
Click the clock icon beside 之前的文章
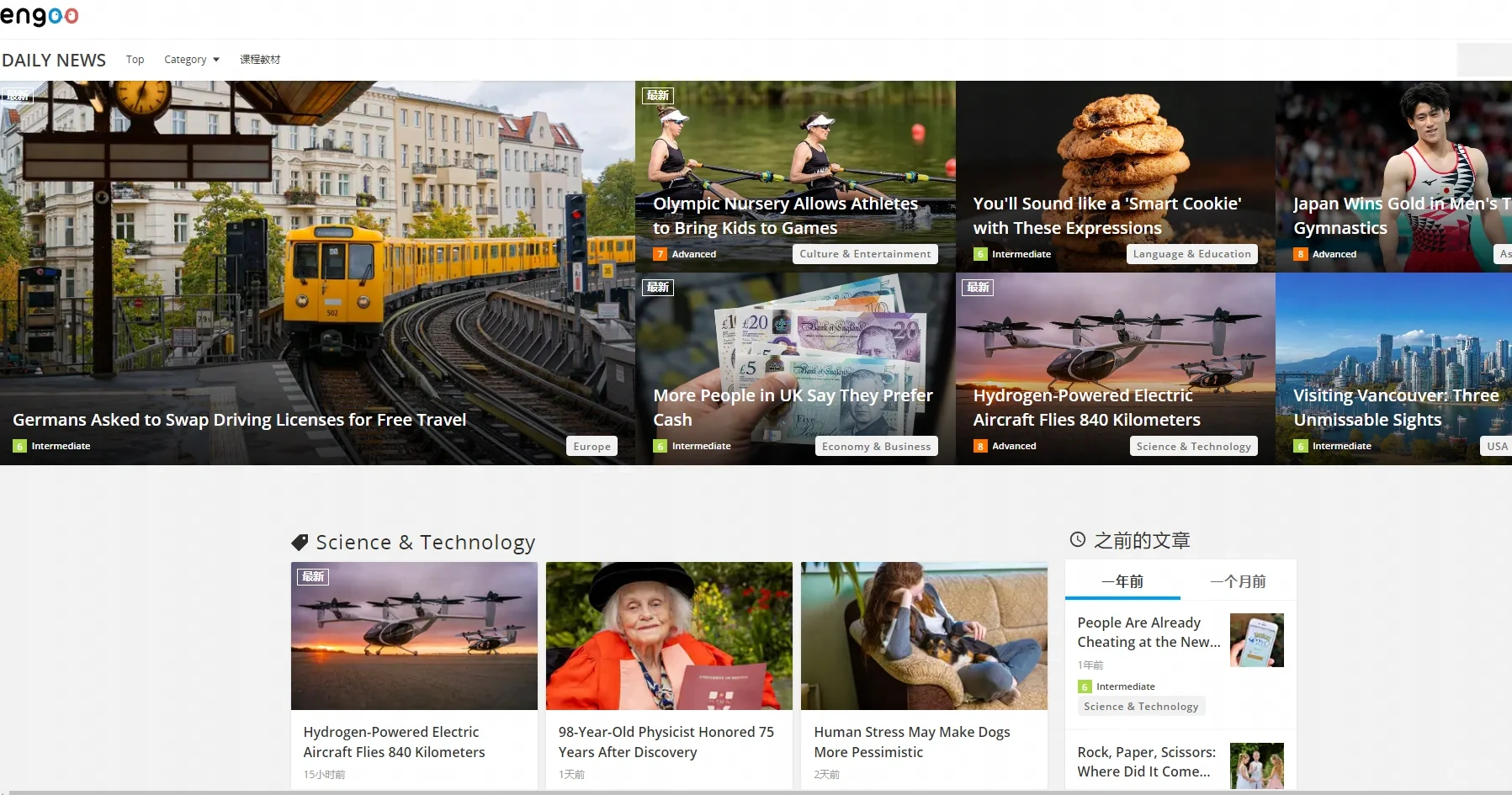pyautogui.click(x=1077, y=540)
